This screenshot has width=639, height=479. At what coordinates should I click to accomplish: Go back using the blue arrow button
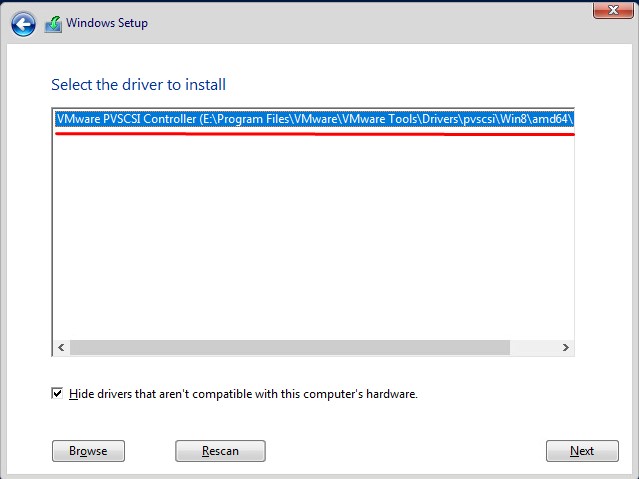pos(23,24)
